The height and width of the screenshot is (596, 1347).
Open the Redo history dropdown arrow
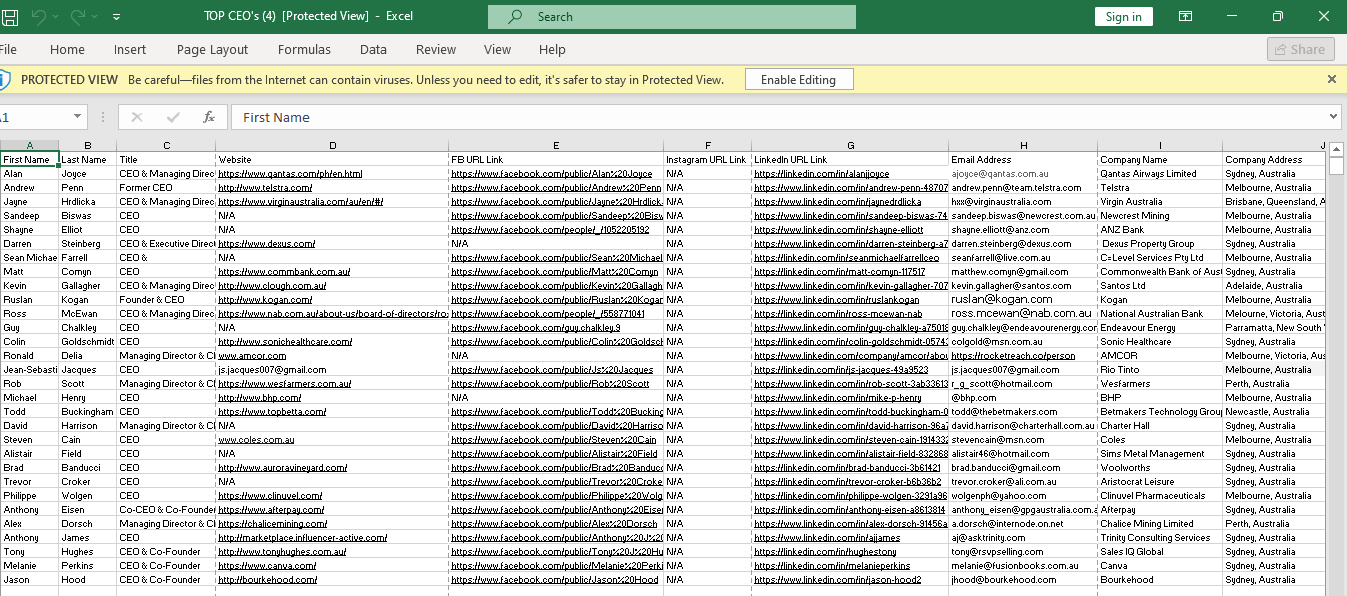(95, 17)
